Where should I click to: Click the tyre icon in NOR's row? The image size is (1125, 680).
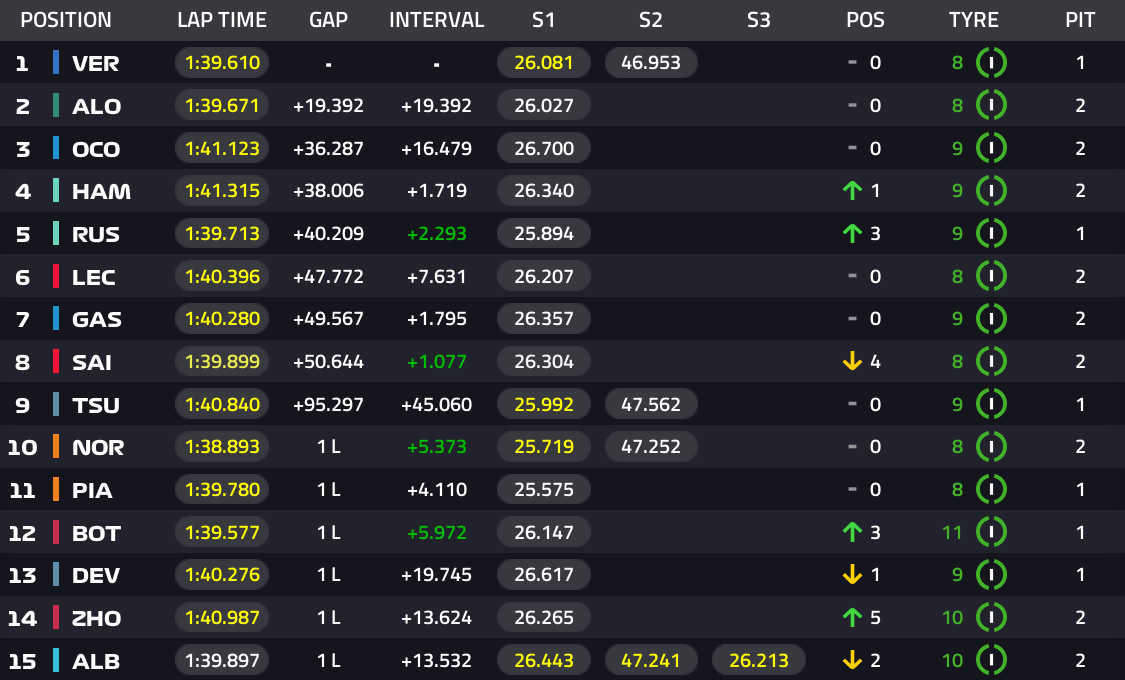991,447
